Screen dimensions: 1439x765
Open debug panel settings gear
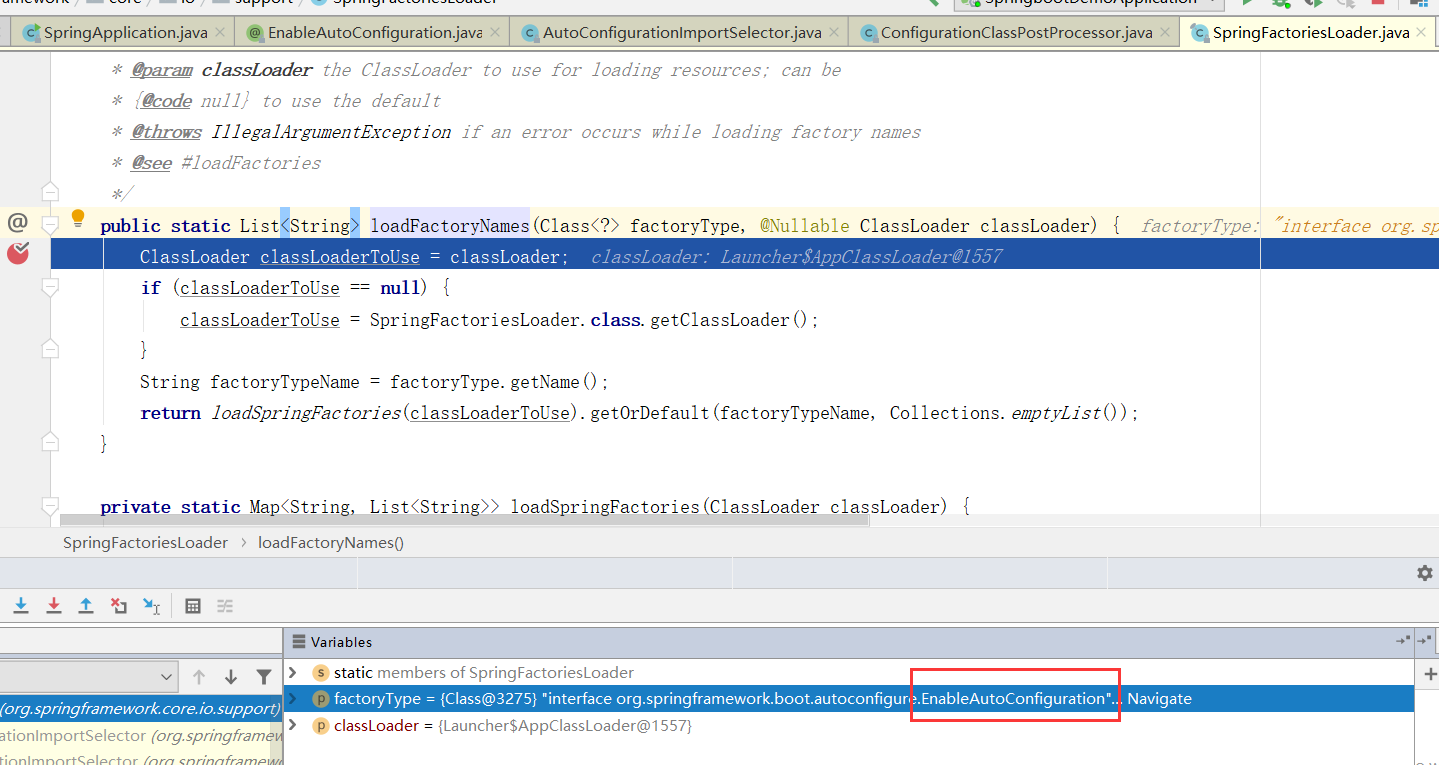(x=1425, y=573)
